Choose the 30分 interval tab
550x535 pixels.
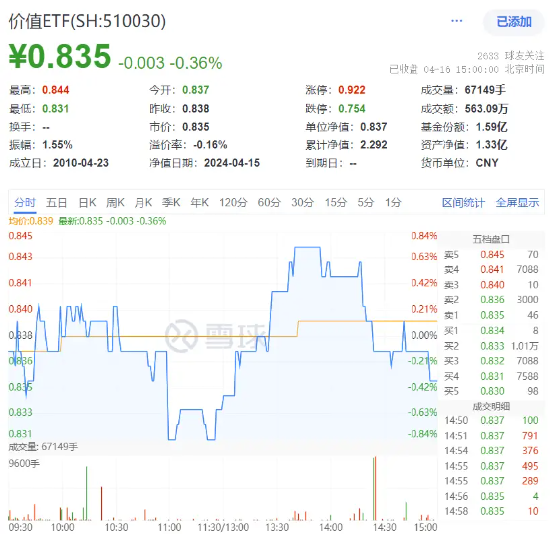click(302, 202)
